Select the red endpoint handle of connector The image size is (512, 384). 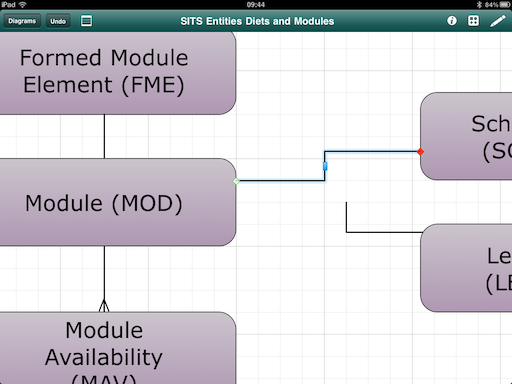click(420, 152)
